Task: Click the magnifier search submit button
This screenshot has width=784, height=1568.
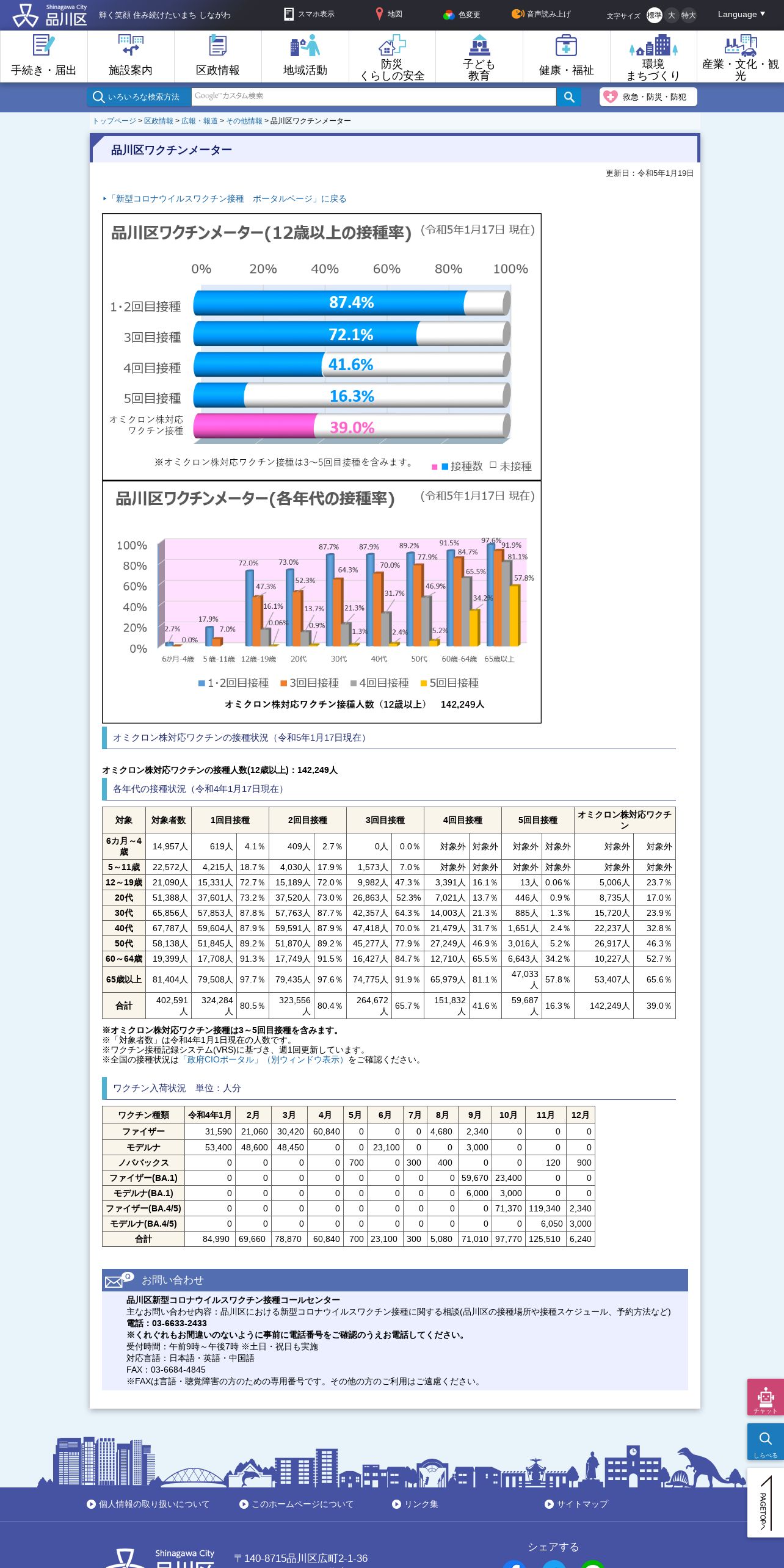Action: coord(569,96)
